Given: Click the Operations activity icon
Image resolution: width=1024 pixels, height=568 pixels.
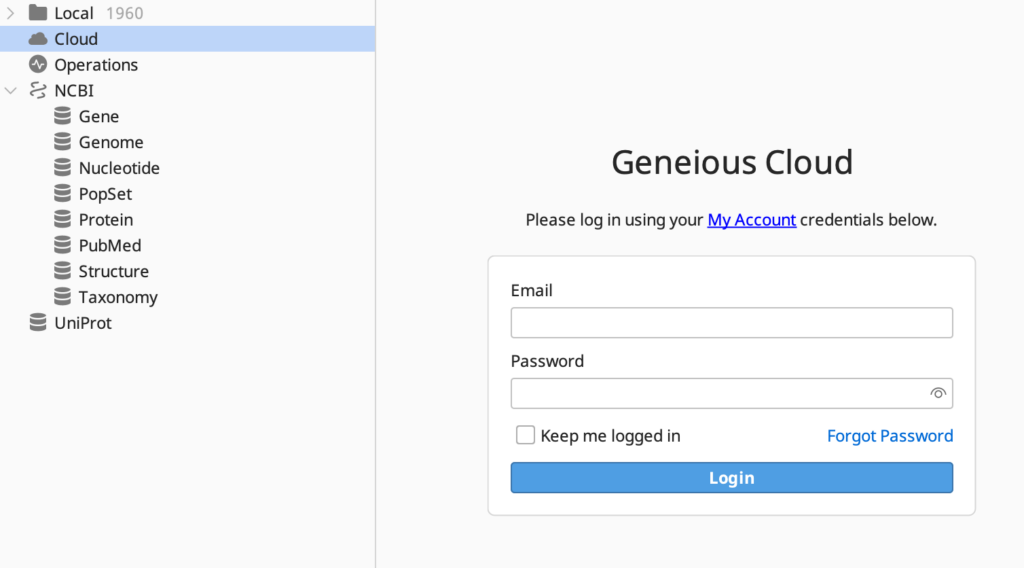Looking at the screenshot, I should pyautogui.click(x=38, y=65).
